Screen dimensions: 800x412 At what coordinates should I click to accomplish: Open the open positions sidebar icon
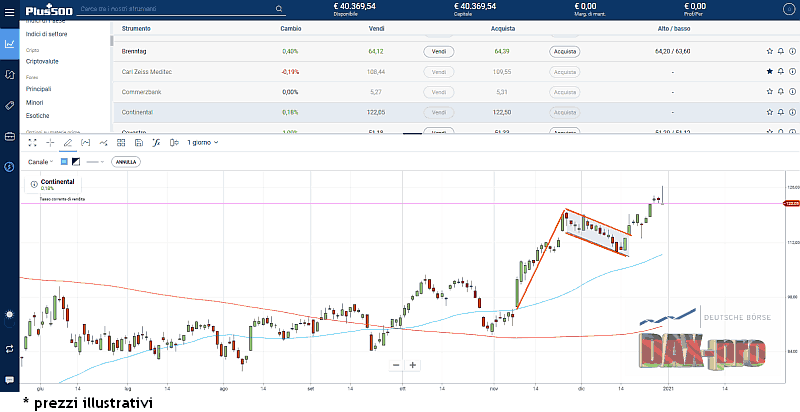(9, 75)
